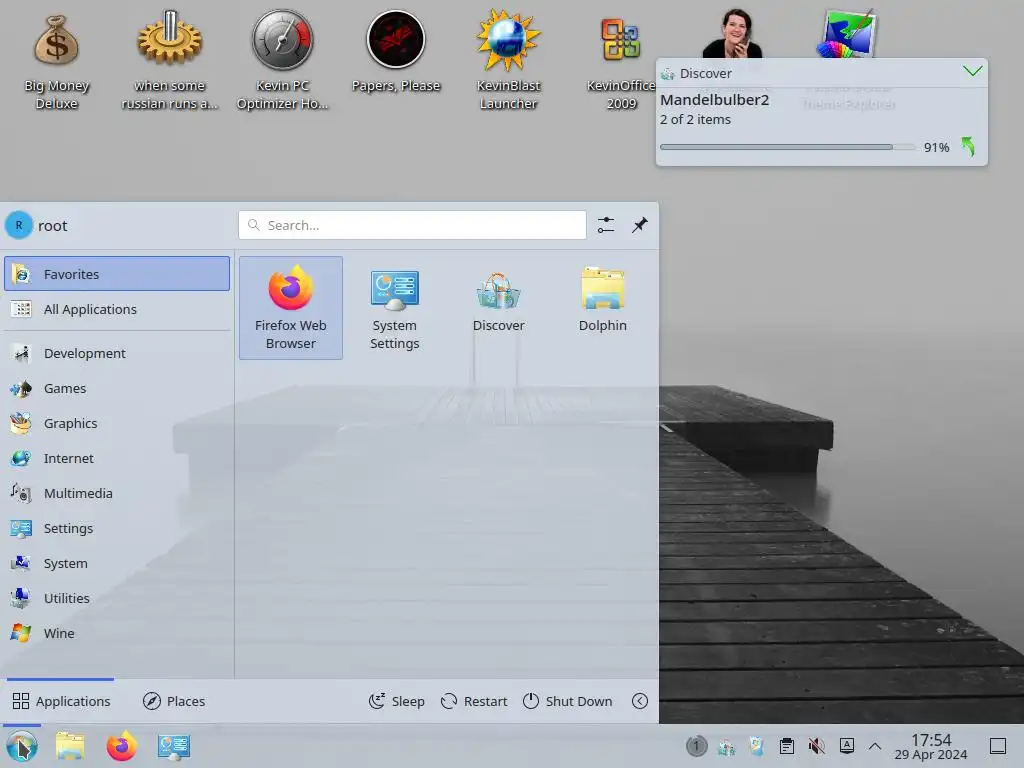
Task: Launch Kevin PC Optimizer desktop icon
Action: pos(282,60)
